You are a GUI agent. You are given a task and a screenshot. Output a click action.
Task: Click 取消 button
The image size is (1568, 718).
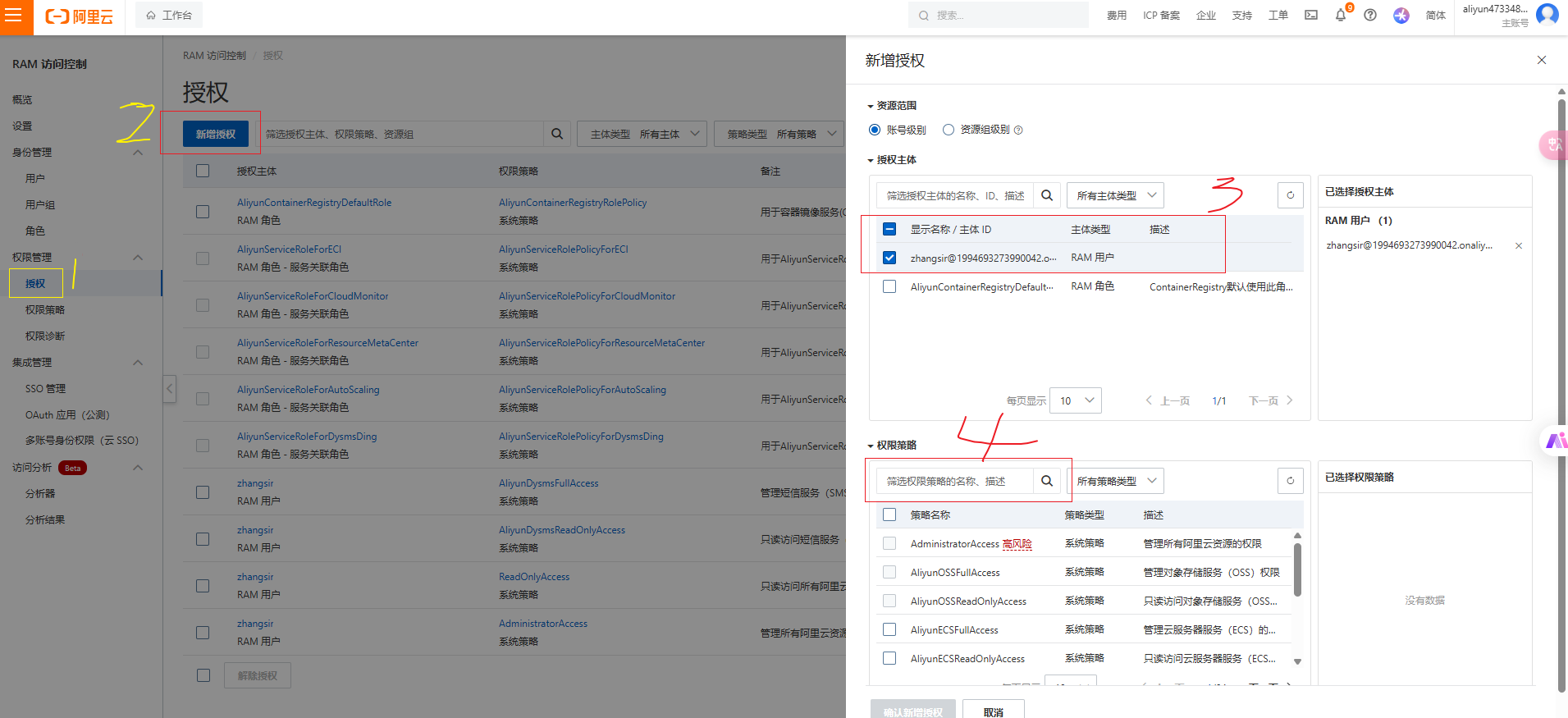994,711
